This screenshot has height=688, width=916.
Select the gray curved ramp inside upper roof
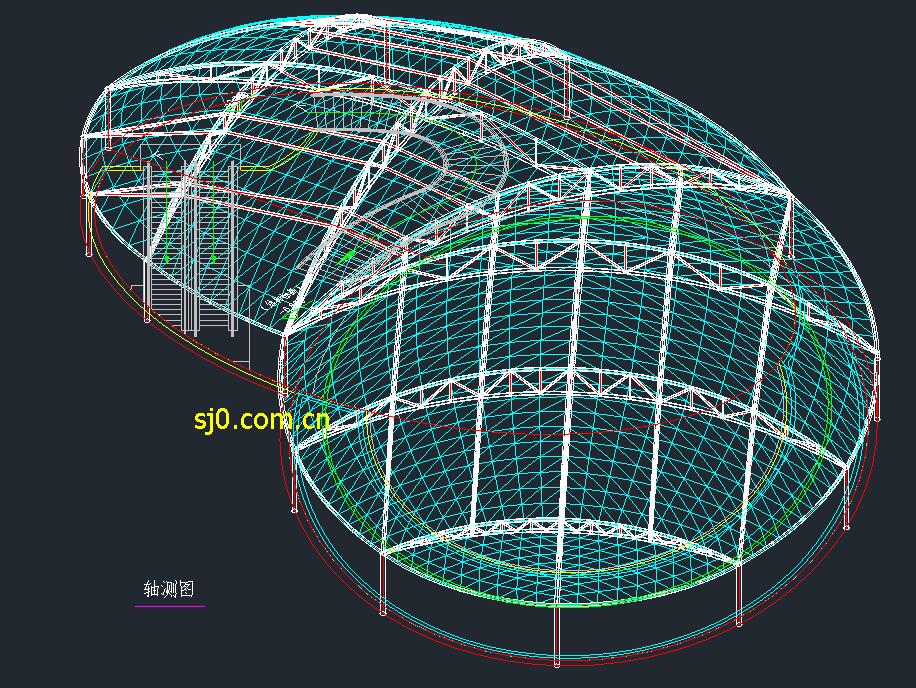440,160
